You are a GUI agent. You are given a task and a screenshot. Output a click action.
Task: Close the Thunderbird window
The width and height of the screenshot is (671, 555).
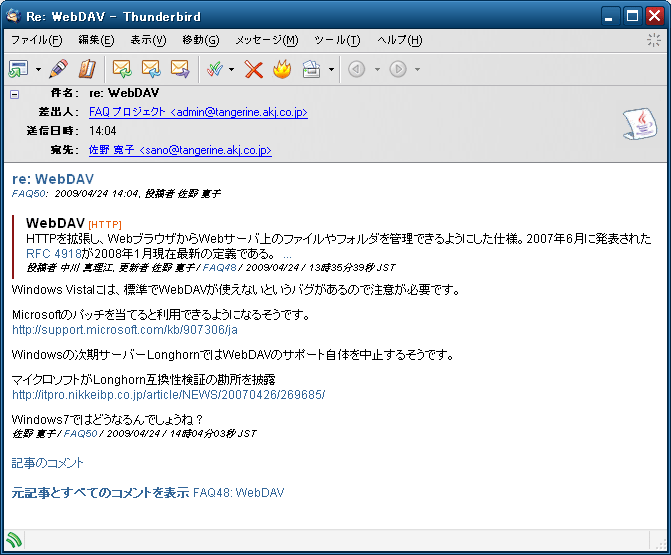[655, 16]
